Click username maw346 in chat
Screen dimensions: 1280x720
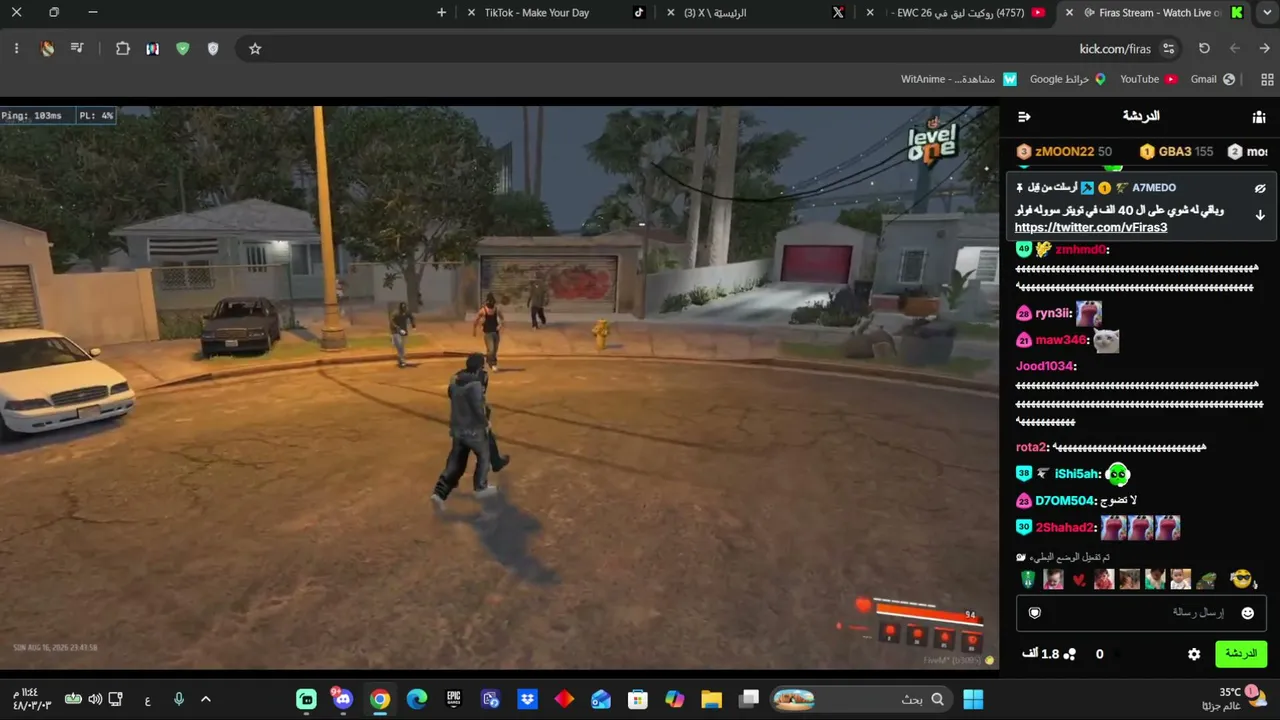1061,341
